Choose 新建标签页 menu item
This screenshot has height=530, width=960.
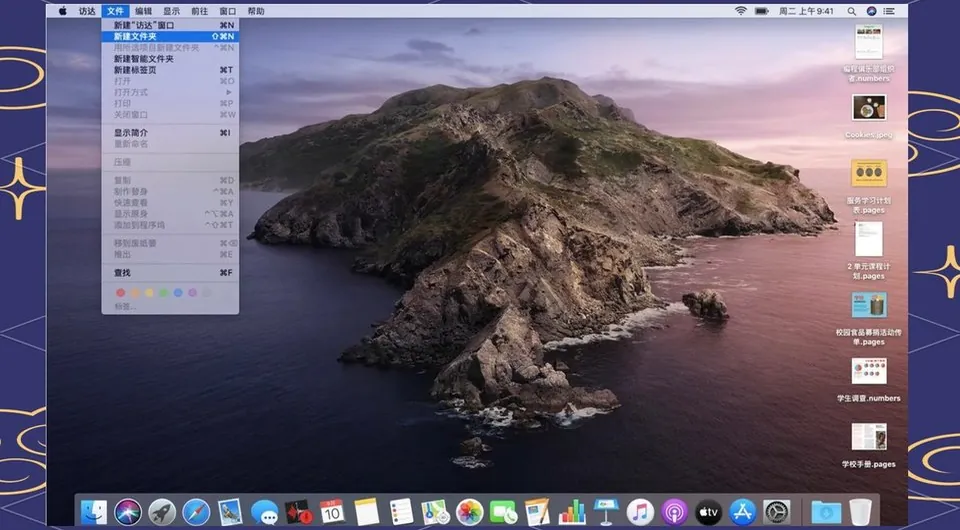(x=170, y=70)
